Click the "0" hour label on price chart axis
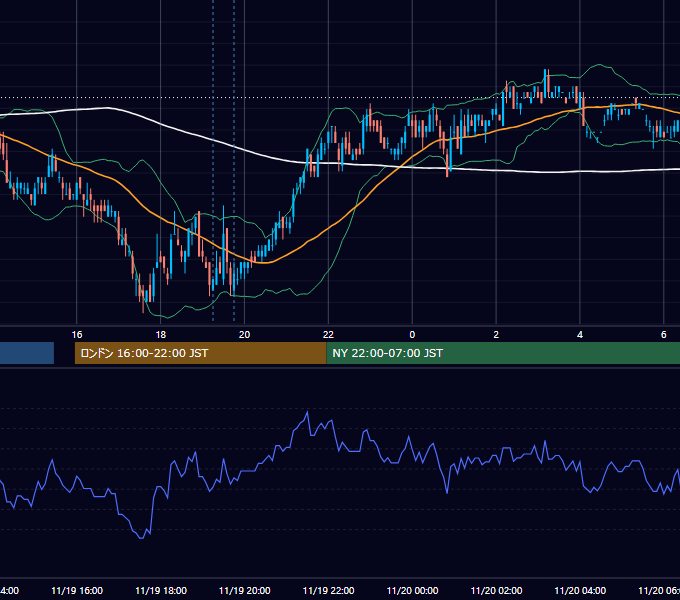 (412, 335)
